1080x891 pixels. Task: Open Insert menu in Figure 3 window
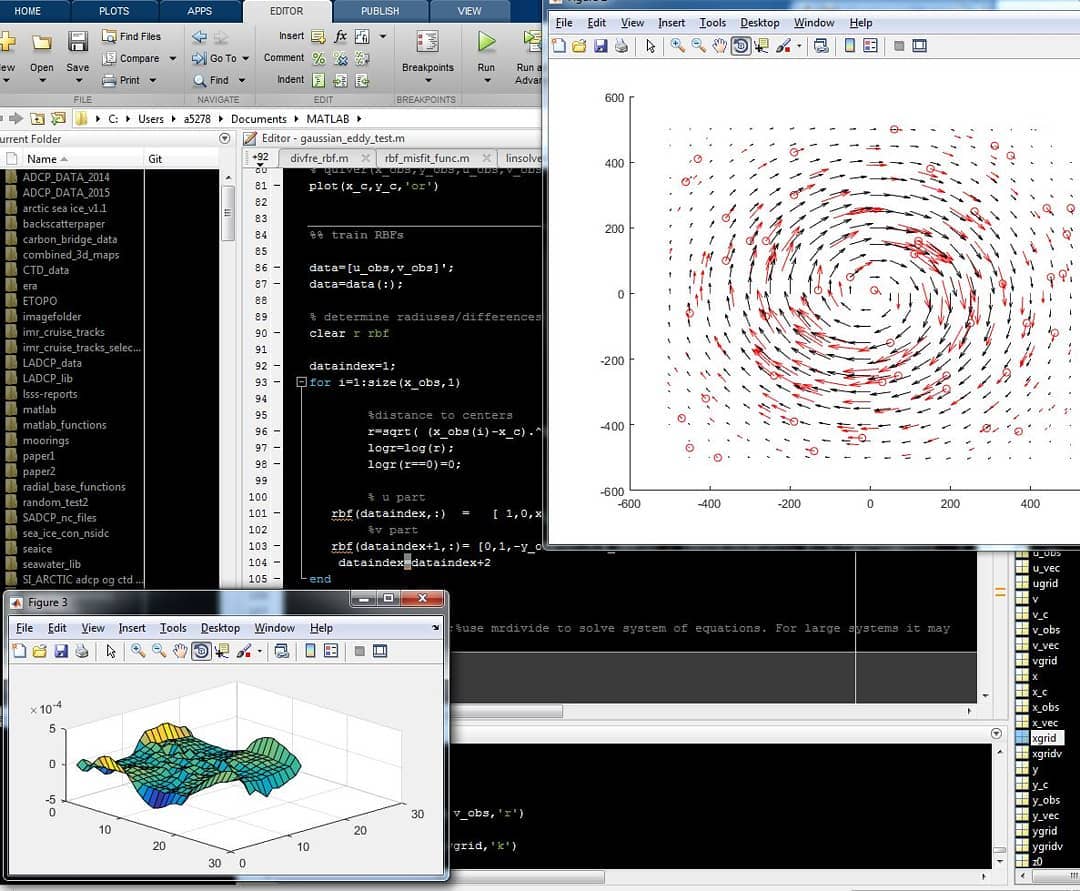pos(132,628)
